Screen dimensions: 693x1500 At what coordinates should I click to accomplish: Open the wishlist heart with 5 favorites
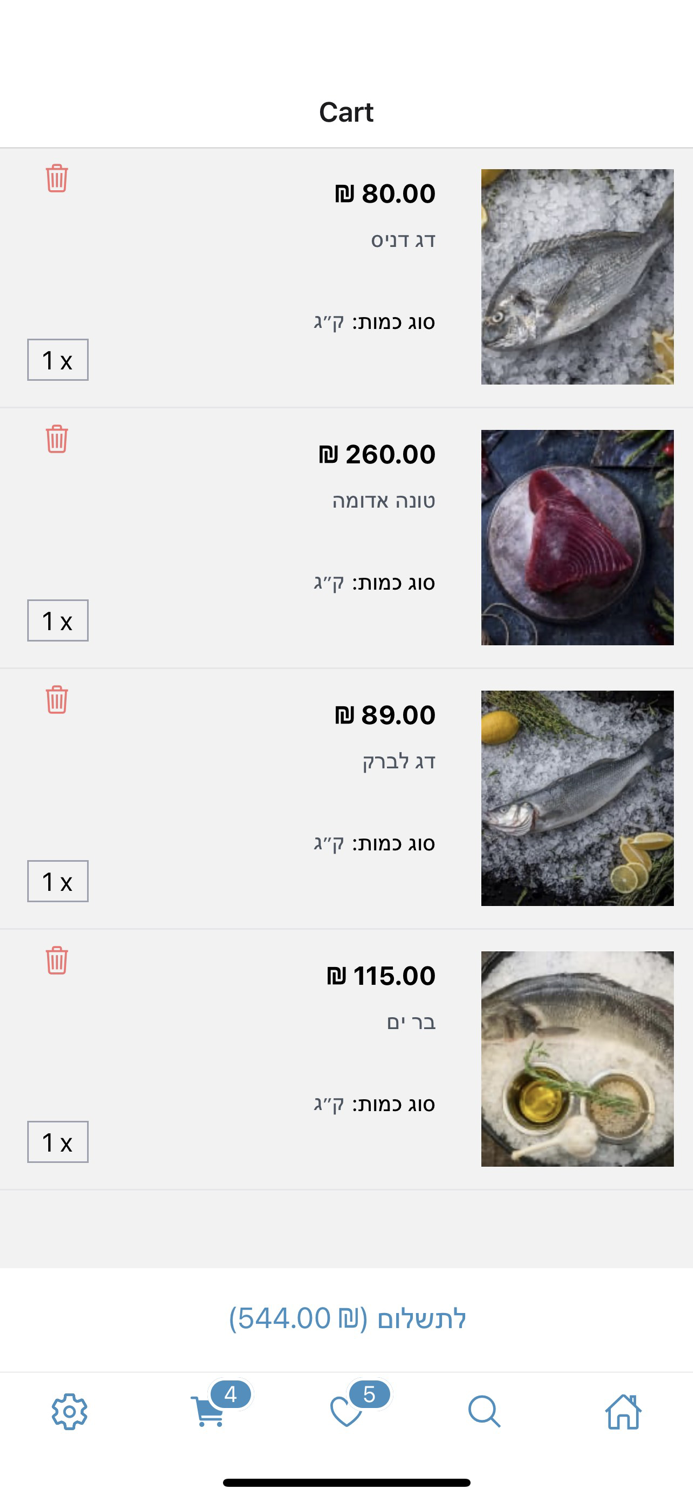point(346,1412)
